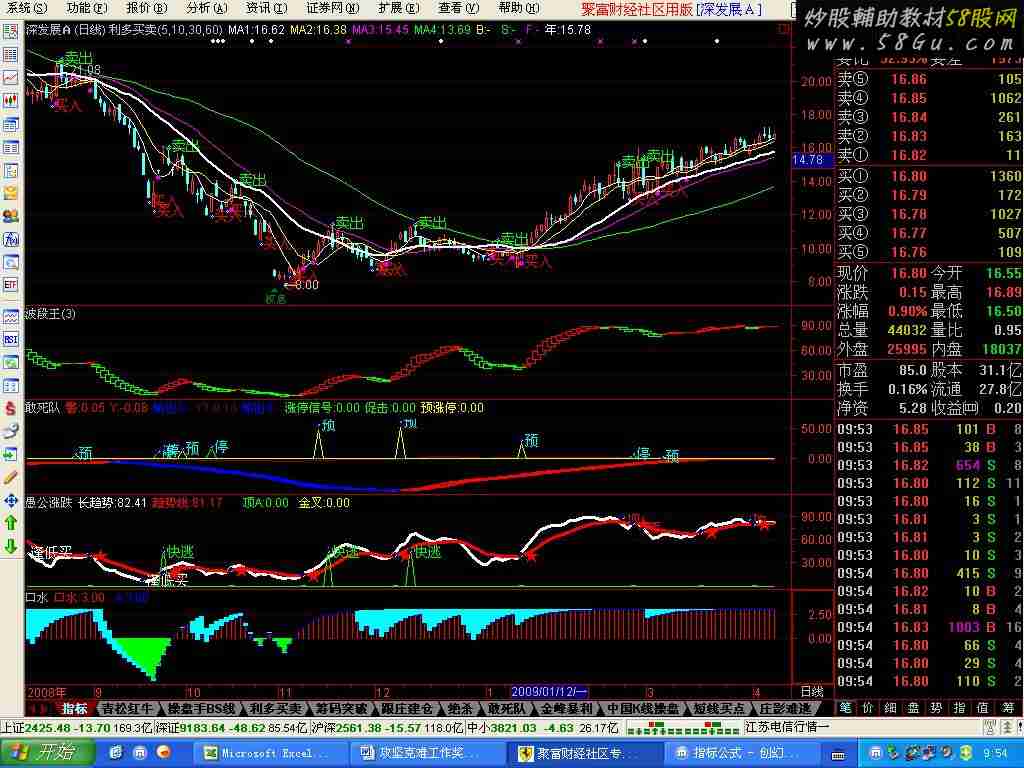This screenshot has width=1024, height=768.
Task: Select the 笔 tab in quote panel
Action: click(x=846, y=709)
